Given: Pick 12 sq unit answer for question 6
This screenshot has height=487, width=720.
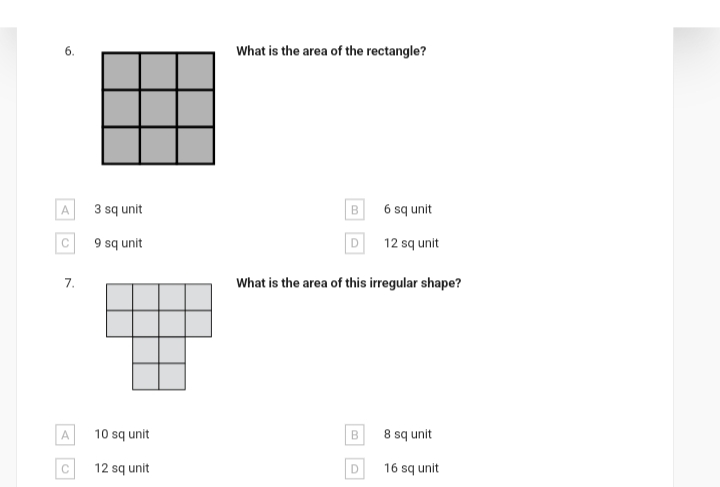Looking at the screenshot, I should point(411,243).
